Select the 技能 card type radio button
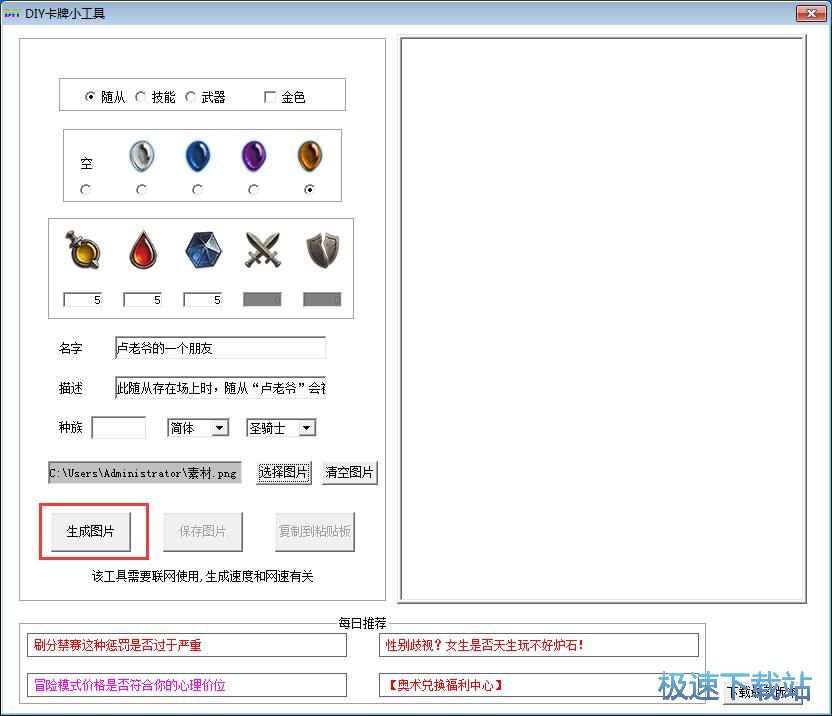Screen dimensions: 832x716 click(x=141, y=97)
